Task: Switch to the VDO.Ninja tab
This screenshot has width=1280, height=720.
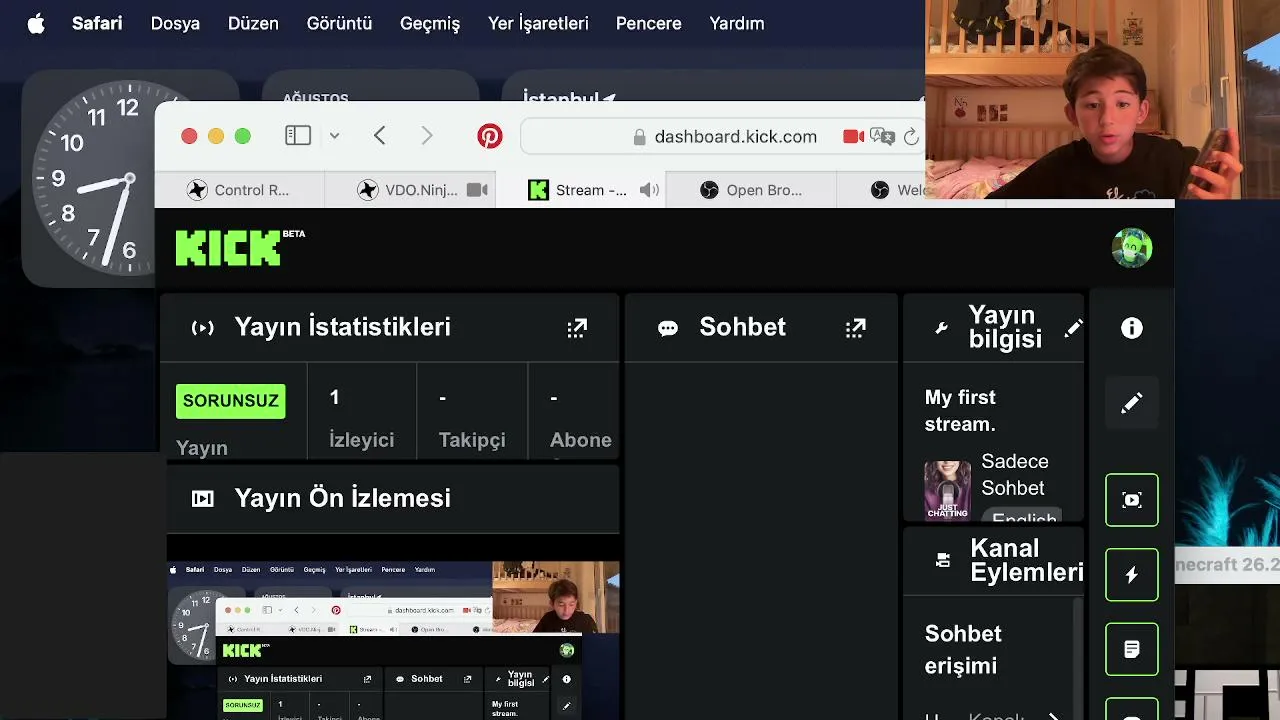Action: (x=410, y=190)
